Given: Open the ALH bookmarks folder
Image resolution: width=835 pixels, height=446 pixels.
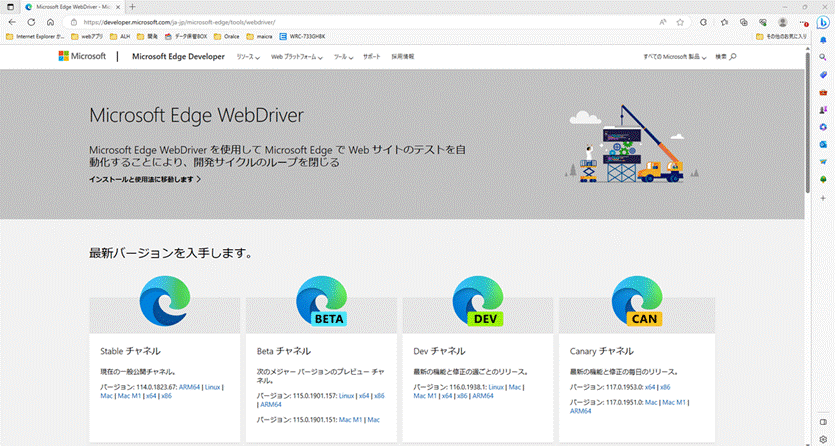Looking at the screenshot, I should 120,37.
